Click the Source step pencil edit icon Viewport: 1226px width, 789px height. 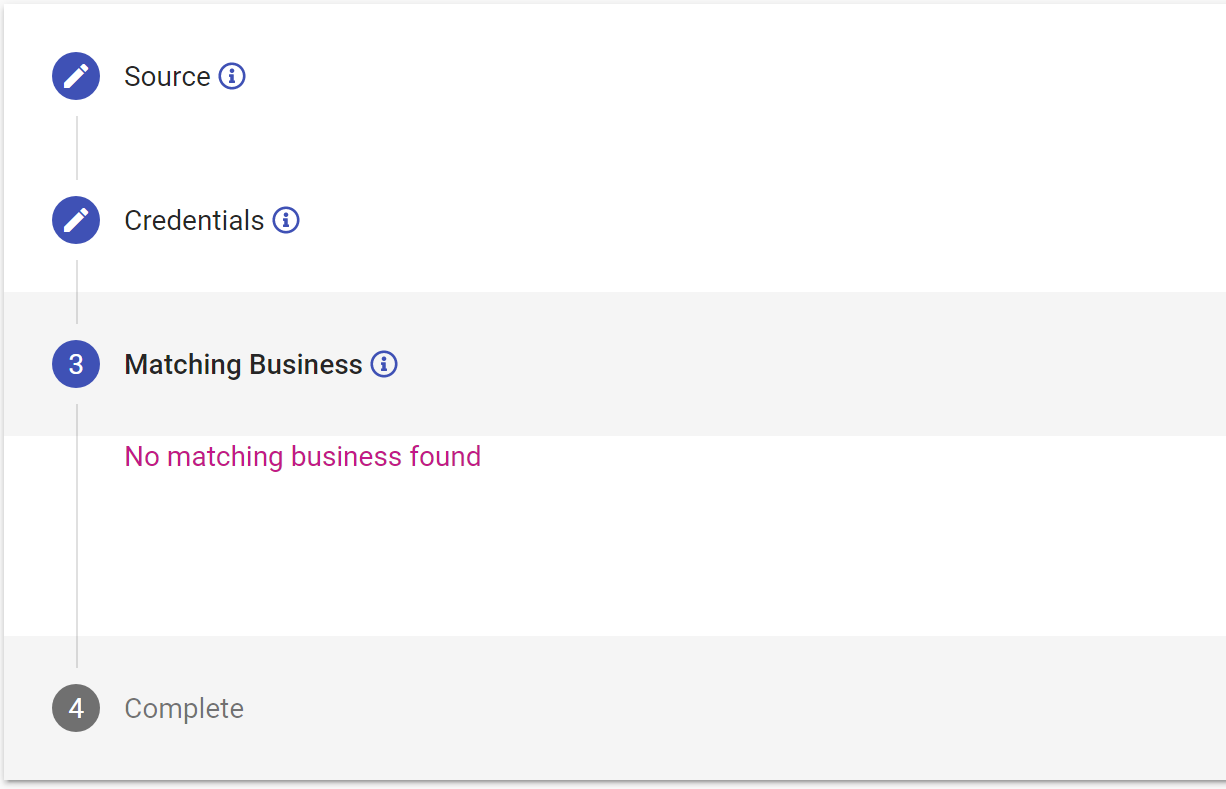(76, 76)
